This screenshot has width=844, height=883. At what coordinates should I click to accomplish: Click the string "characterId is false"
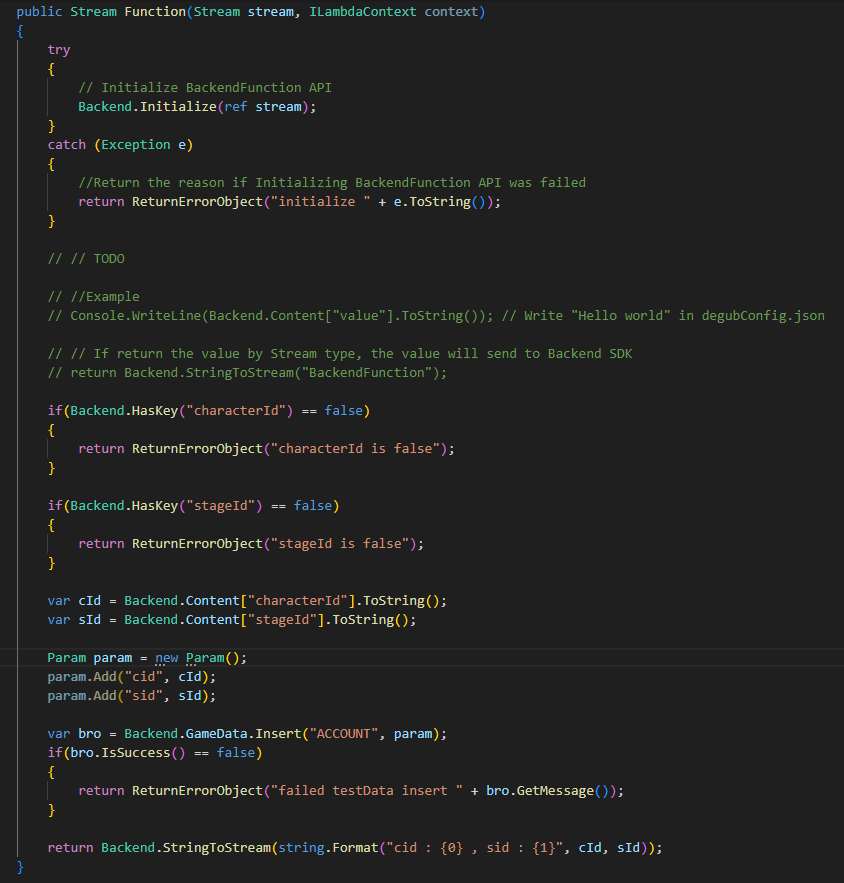coord(355,449)
